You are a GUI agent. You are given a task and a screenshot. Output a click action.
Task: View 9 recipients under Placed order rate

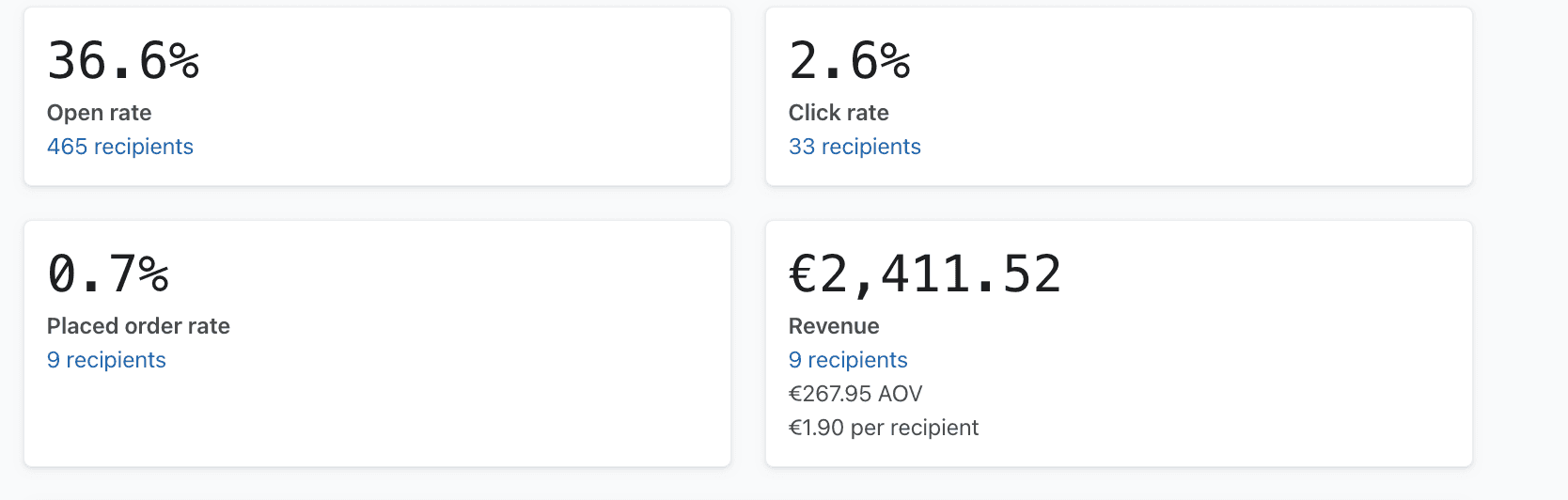[106, 360]
